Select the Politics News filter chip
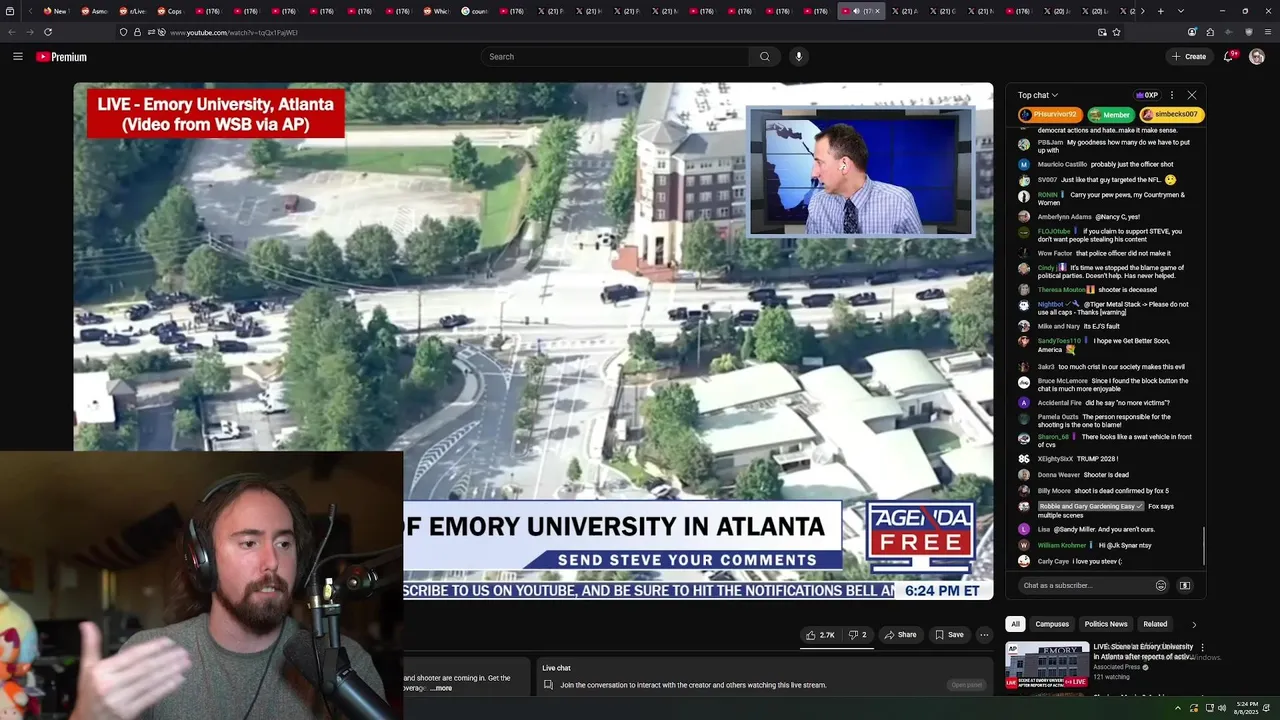The image size is (1280, 720). [1106, 624]
